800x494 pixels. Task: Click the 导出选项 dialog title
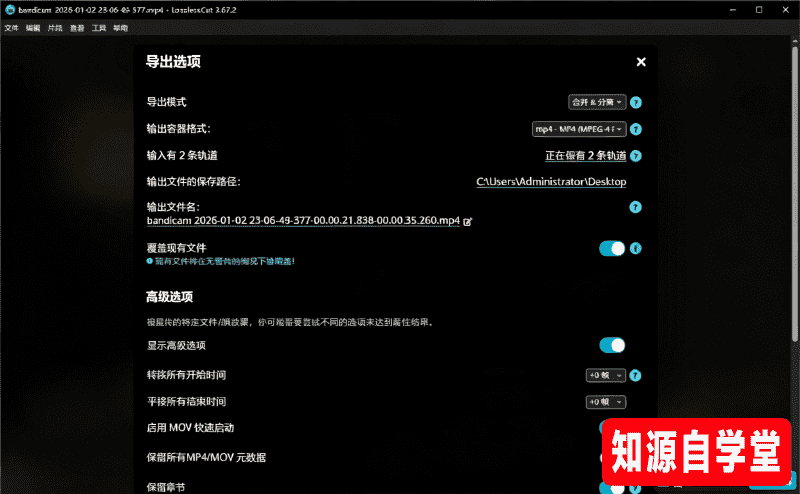tap(173, 62)
